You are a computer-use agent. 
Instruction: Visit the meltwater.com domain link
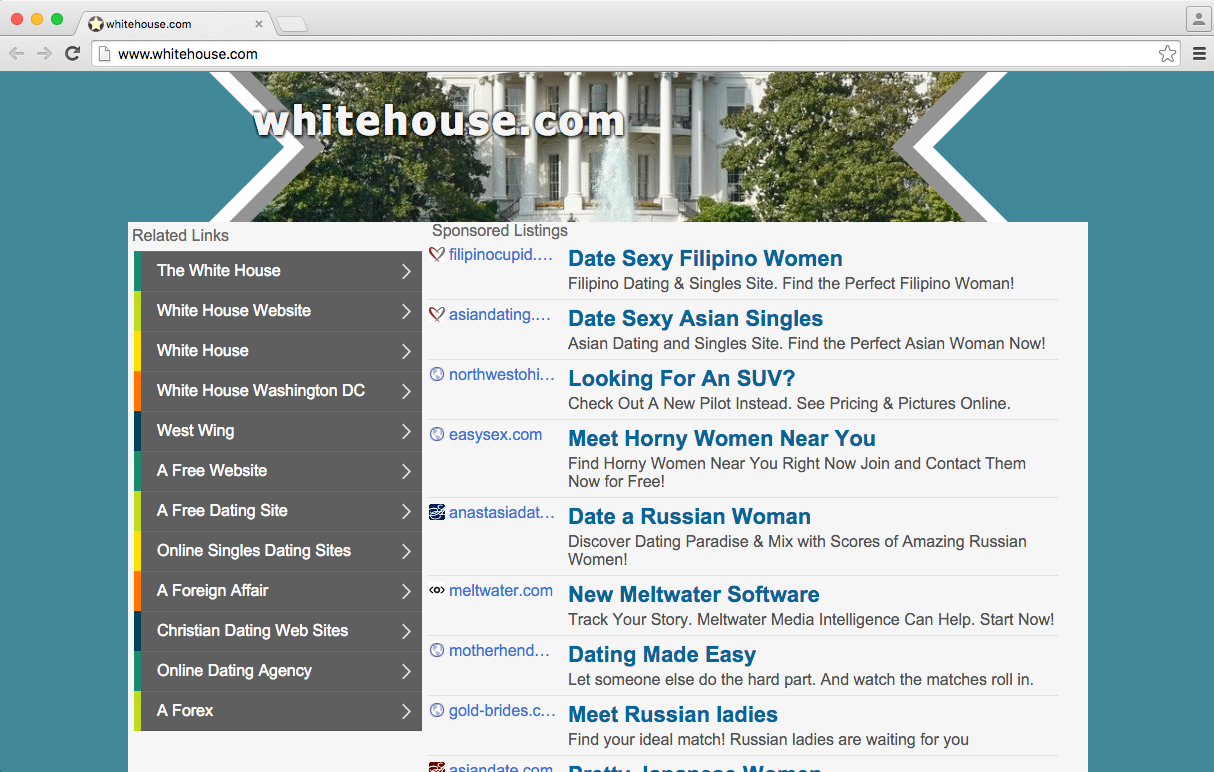point(501,591)
